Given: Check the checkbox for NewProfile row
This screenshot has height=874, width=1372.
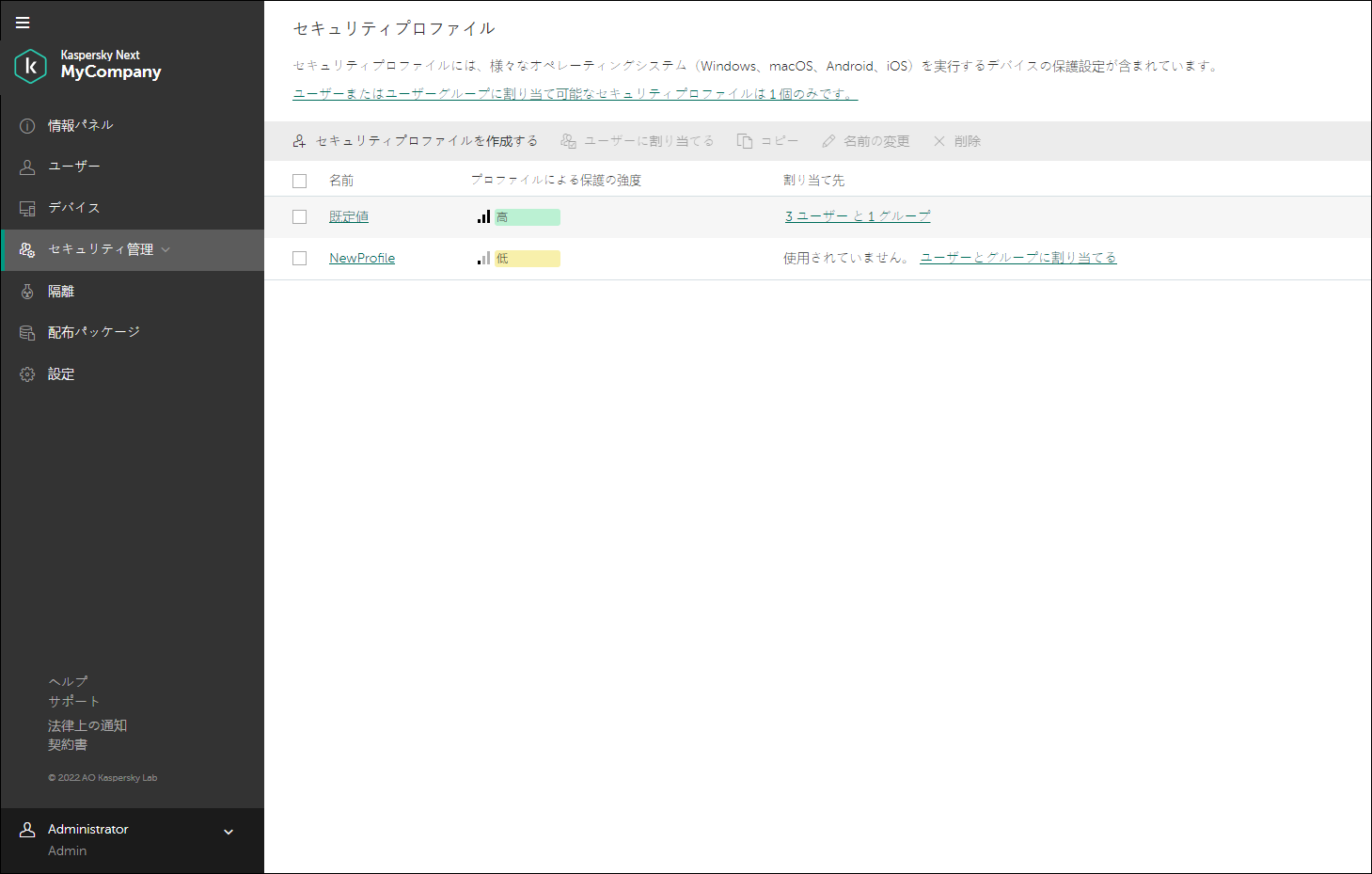Looking at the screenshot, I should 299,258.
